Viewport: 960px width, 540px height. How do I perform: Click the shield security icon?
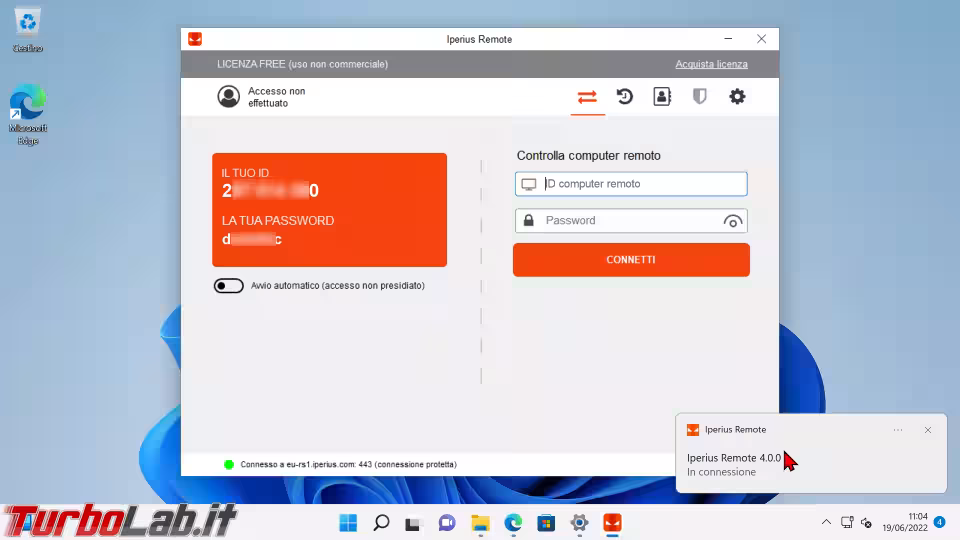click(x=700, y=97)
